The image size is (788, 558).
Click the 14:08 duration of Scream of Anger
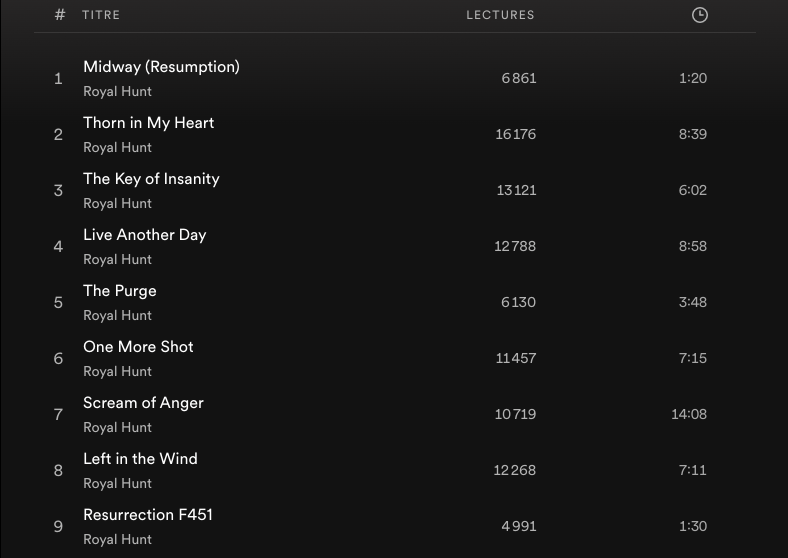coord(689,414)
